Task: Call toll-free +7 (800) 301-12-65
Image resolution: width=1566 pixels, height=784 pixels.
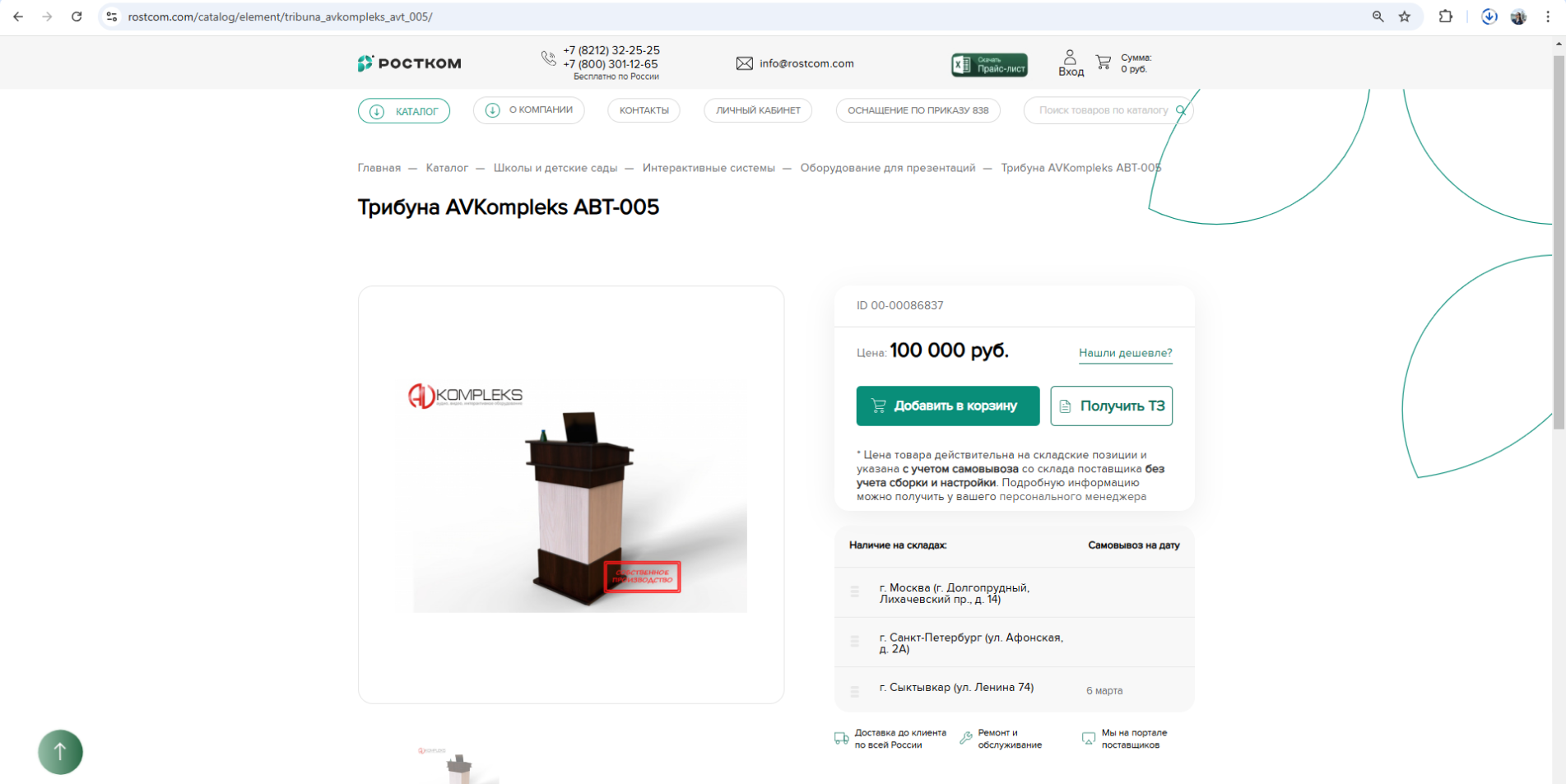Action: [611, 64]
